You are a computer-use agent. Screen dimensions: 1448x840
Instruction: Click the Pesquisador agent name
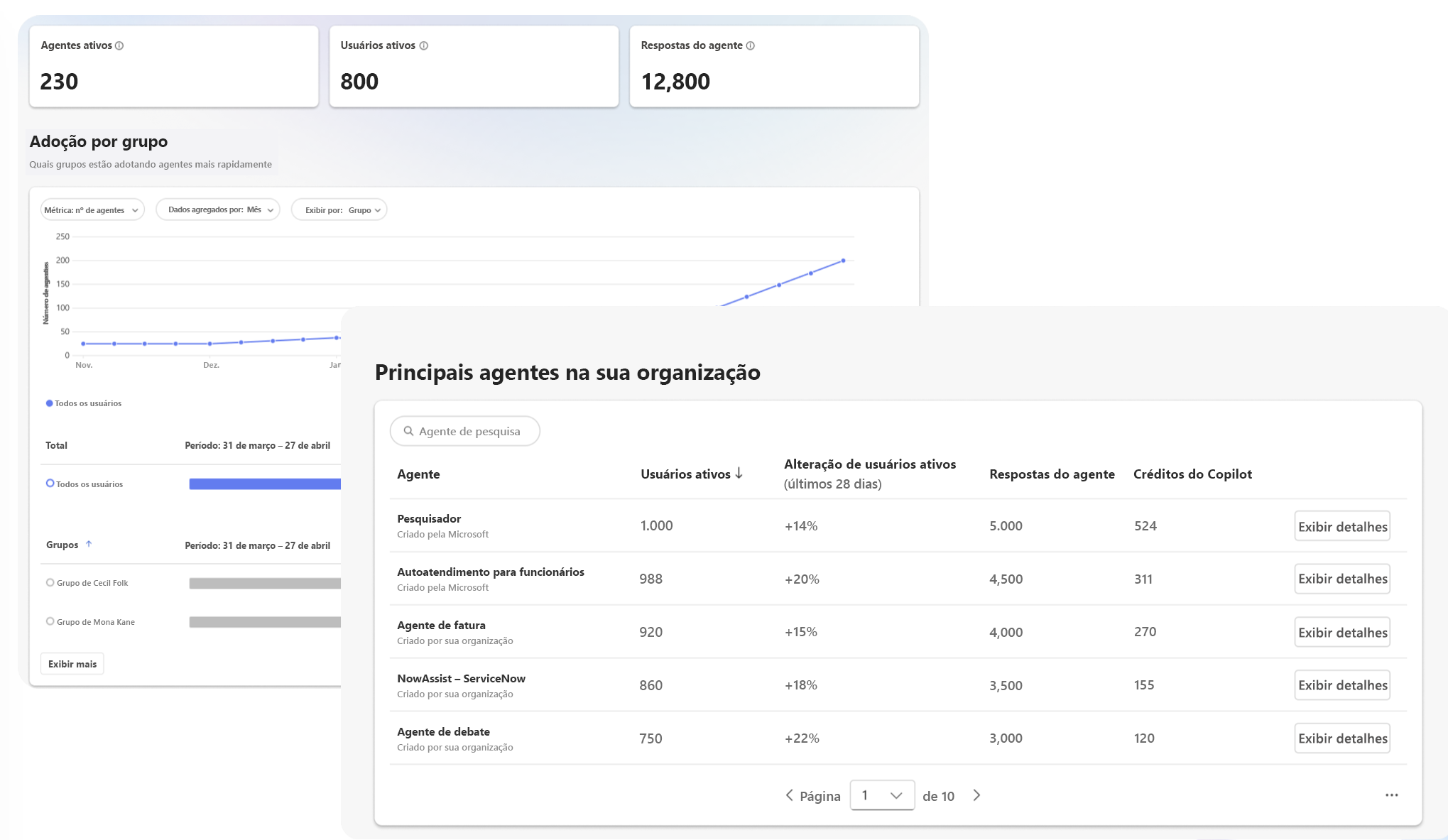(x=429, y=518)
